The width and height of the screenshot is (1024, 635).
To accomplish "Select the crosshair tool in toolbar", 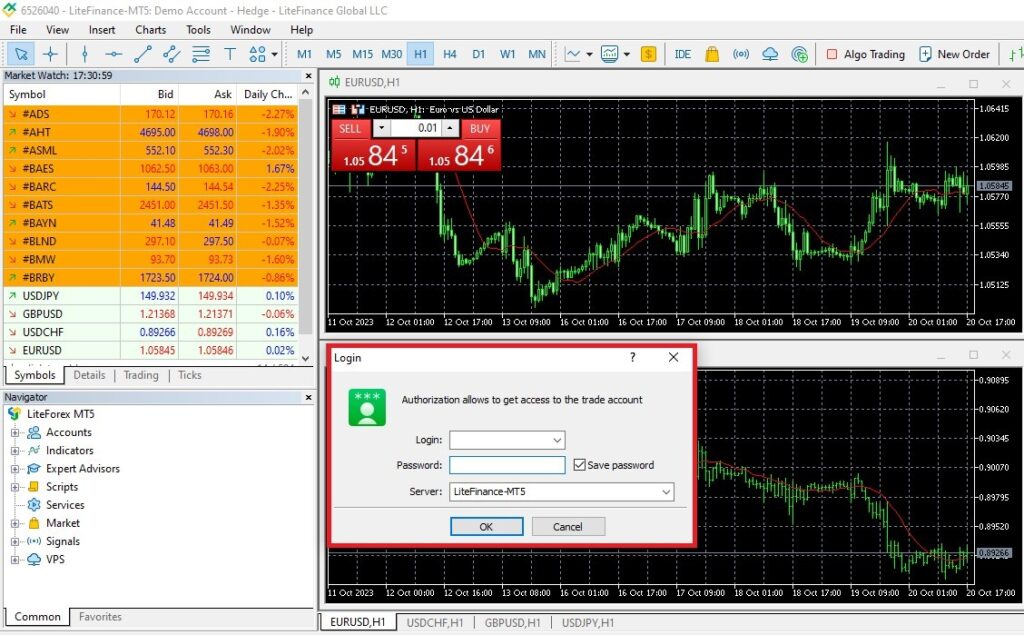I will coord(50,54).
